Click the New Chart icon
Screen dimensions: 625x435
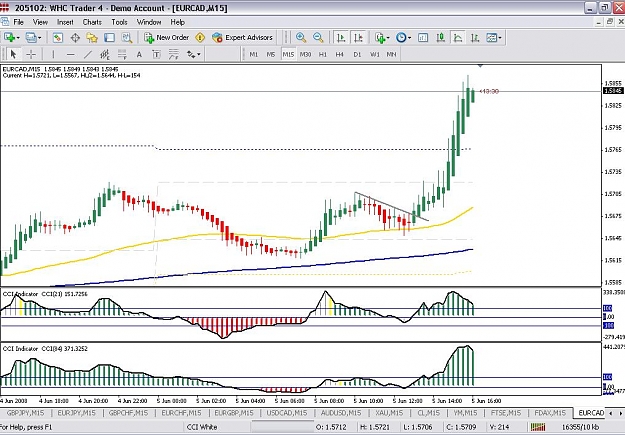(x=9, y=37)
